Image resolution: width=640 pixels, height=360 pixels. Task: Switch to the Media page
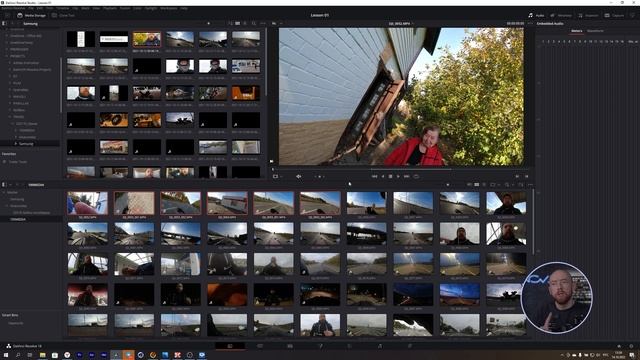click(230, 346)
